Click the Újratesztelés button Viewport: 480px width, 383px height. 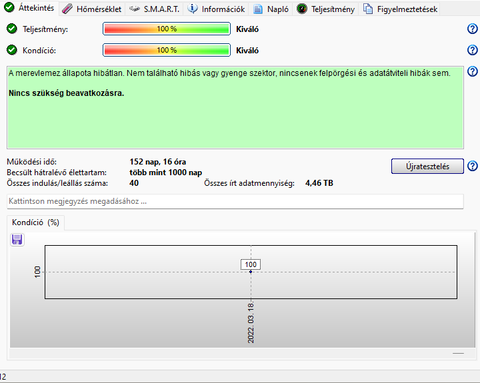tap(427, 166)
